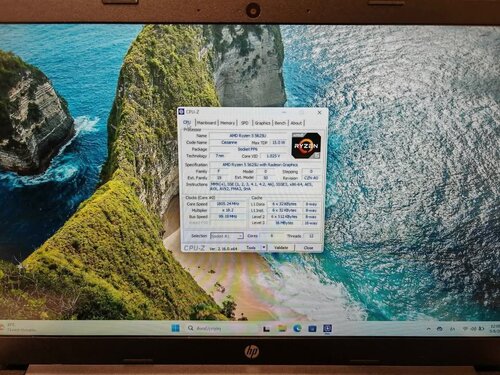Show hidden system tray icons

pyautogui.click(x=429, y=329)
